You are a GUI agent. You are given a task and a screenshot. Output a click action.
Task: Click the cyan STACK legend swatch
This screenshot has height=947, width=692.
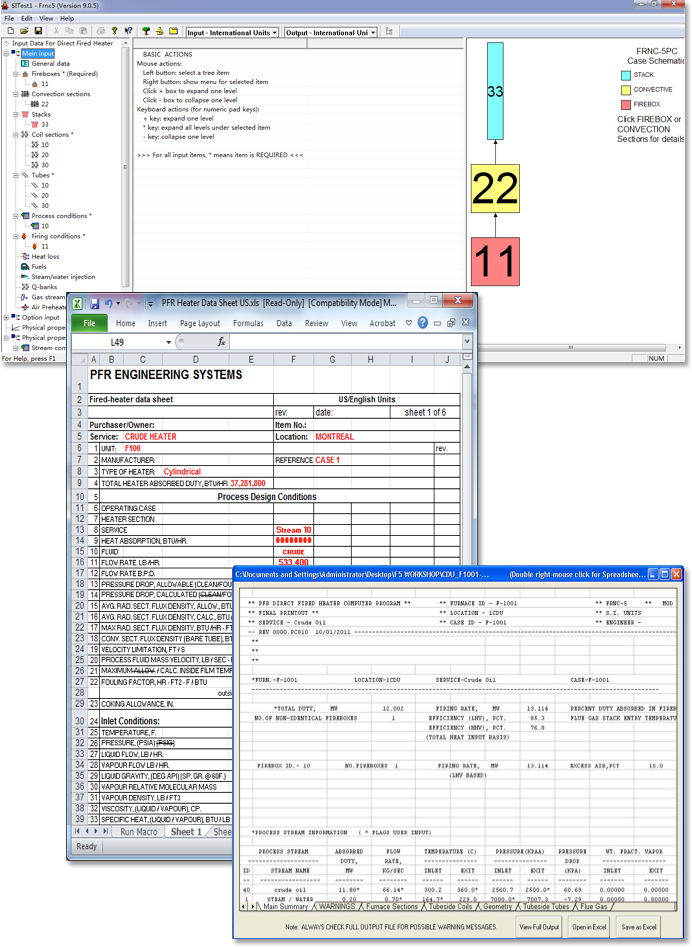626,75
